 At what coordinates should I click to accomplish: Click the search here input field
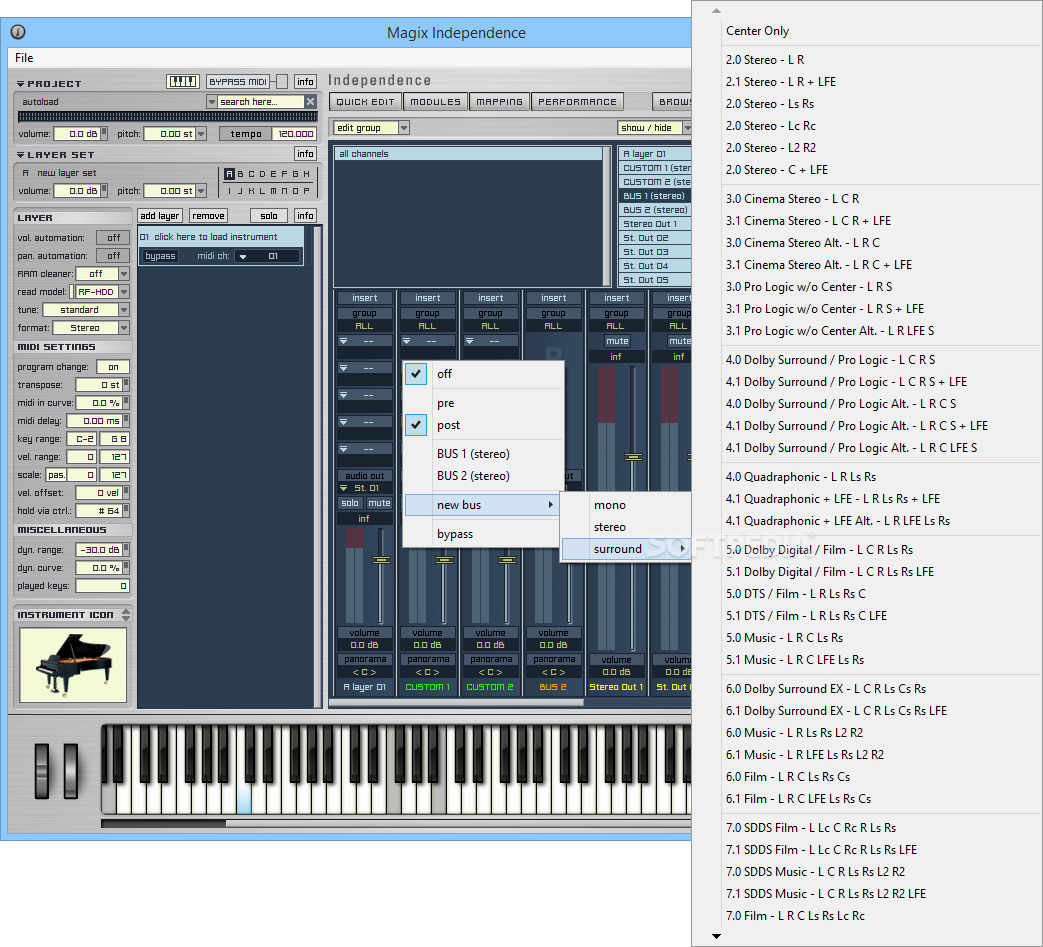click(260, 102)
